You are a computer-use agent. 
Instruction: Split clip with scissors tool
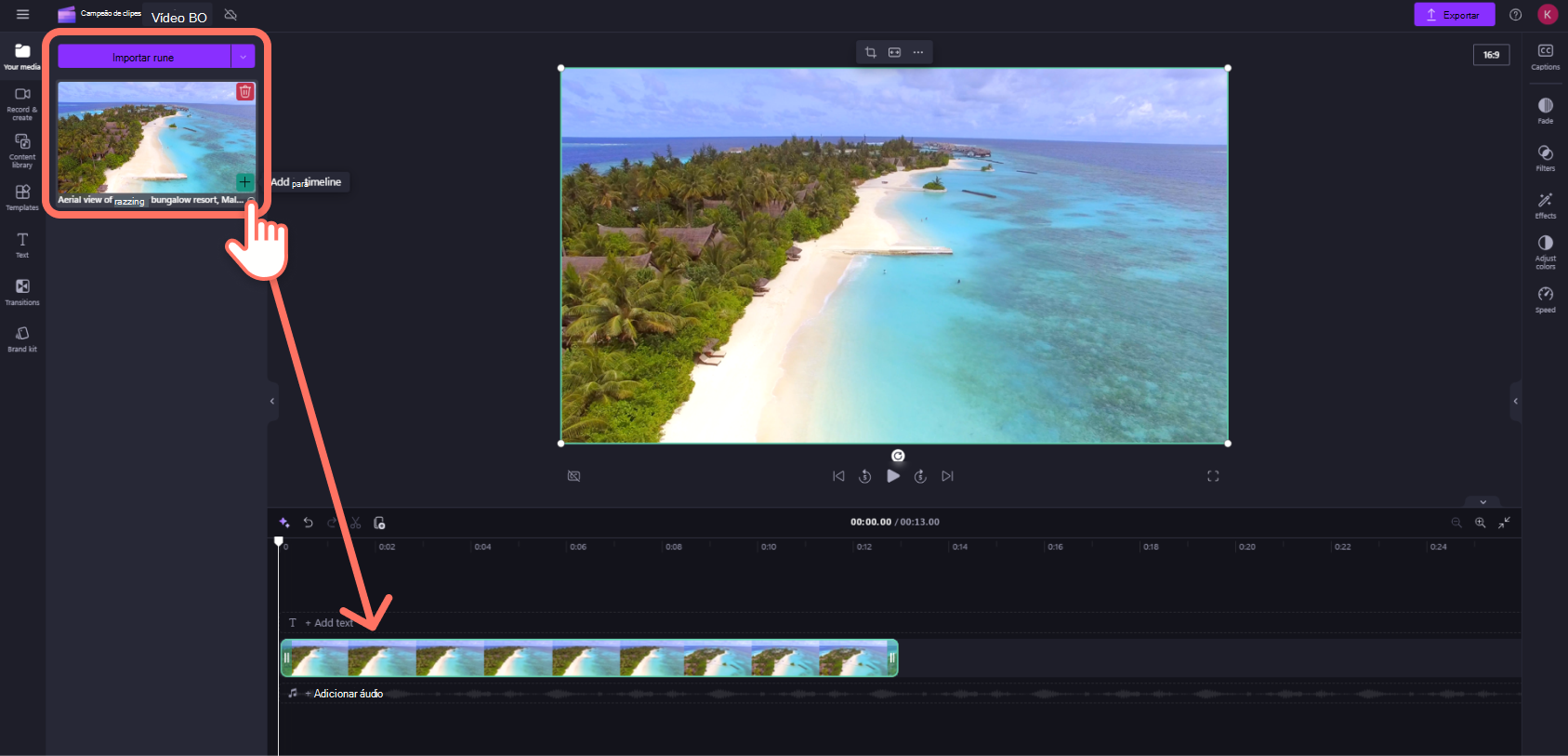(x=355, y=523)
